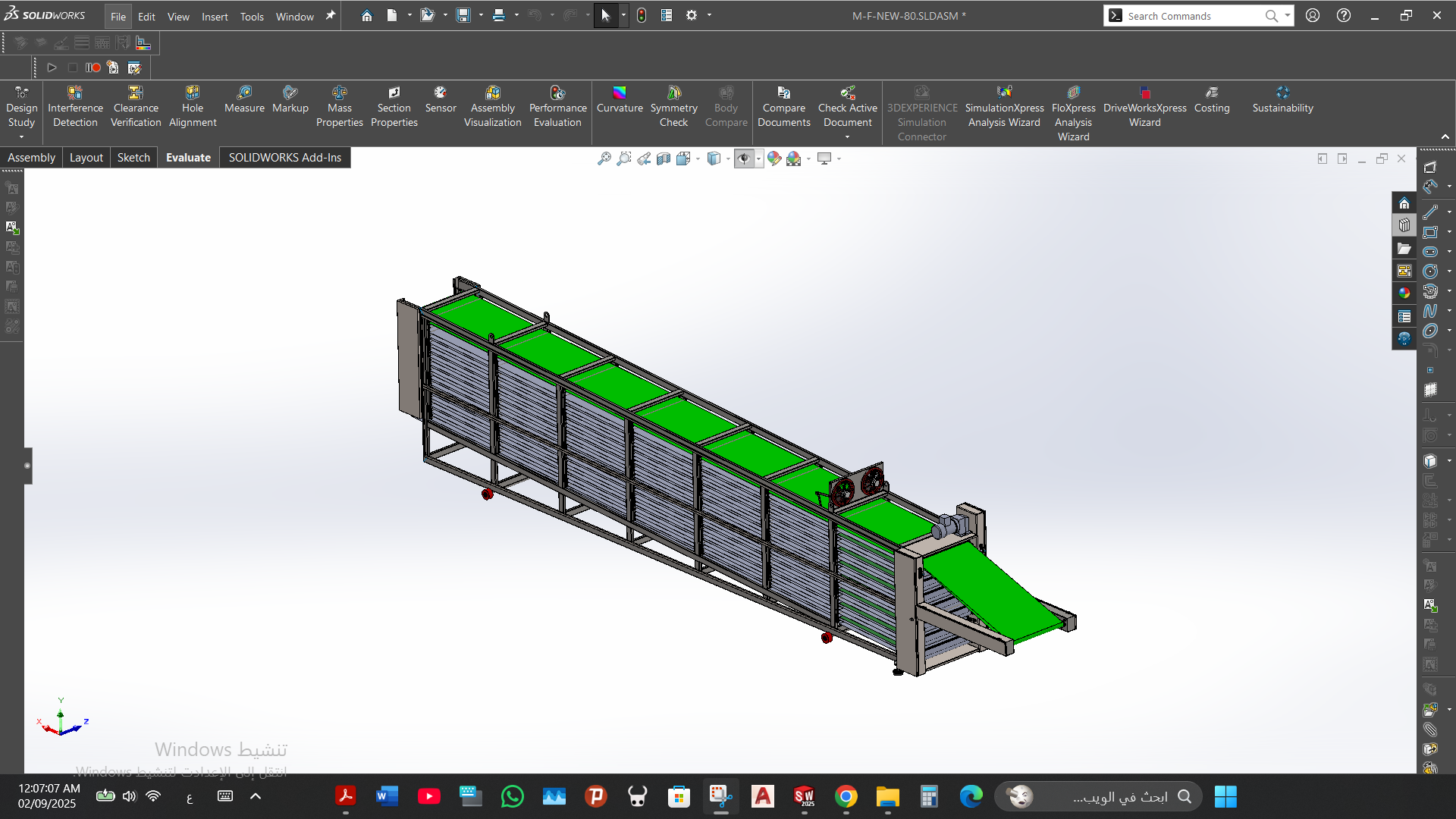Screen dimensions: 1456x819
Task: Switch to the Sketch tab
Action: tap(133, 158)
